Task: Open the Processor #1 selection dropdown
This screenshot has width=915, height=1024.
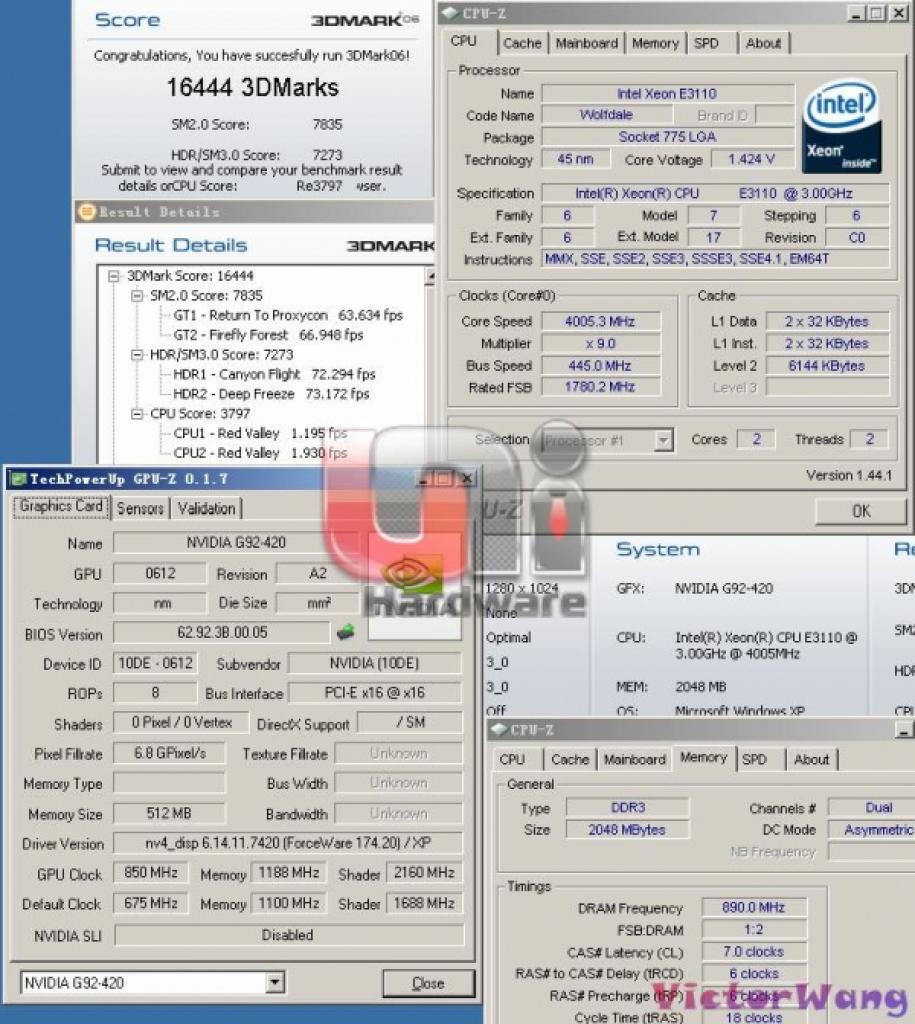Action: tap(663, 440)
